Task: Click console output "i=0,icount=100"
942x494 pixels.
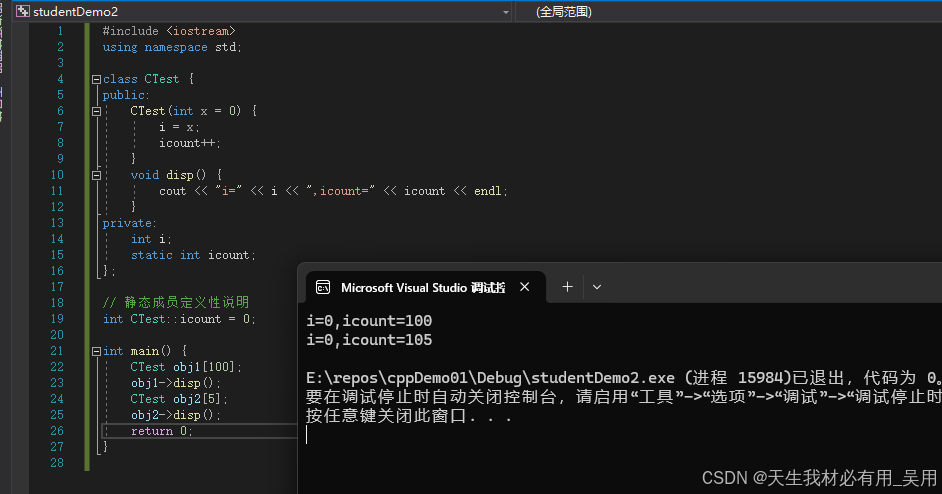Action: (x=369, y=321)
